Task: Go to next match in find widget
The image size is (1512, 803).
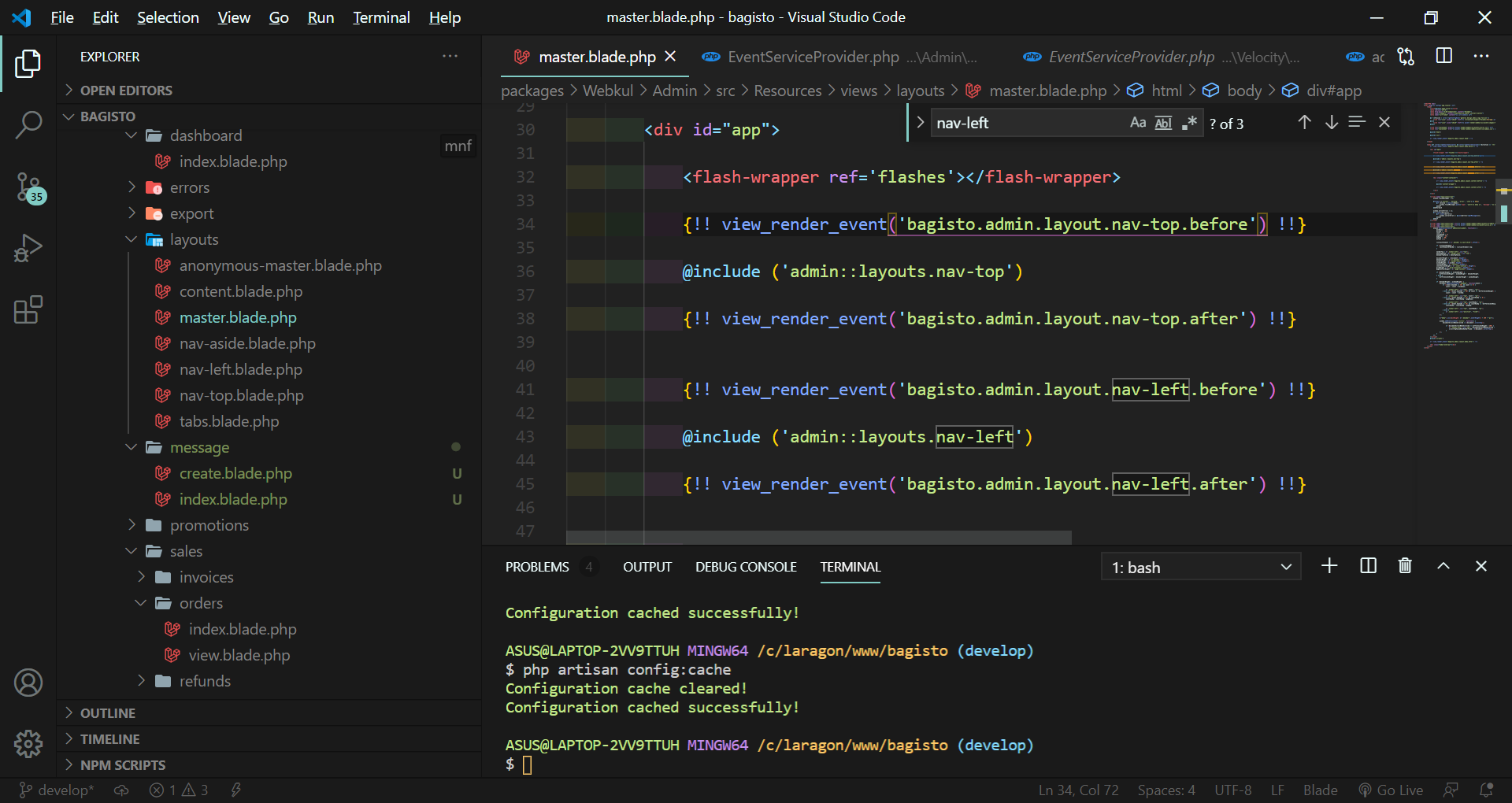Action: [x=1331, y=122]
